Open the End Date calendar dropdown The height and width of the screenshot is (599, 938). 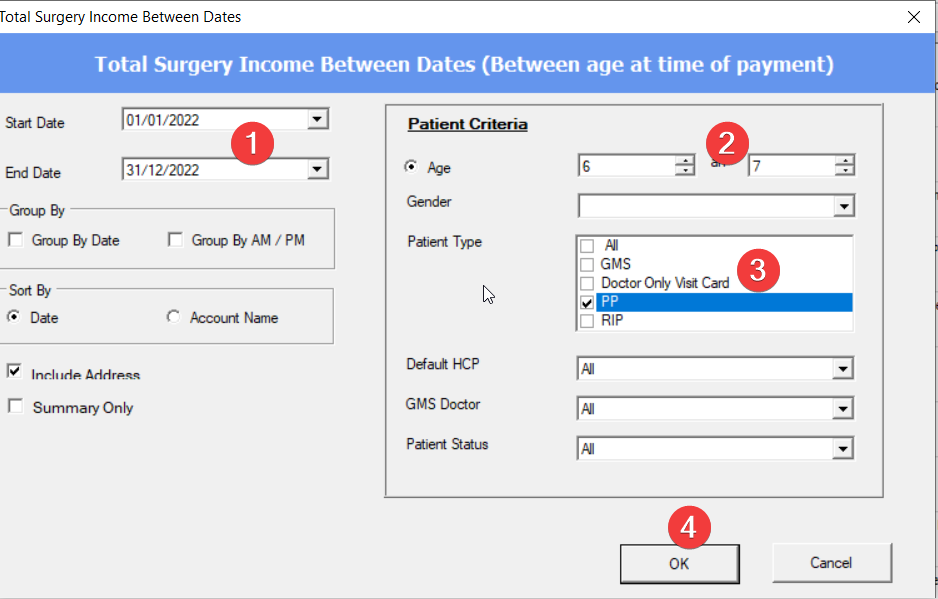pos(317,169)
